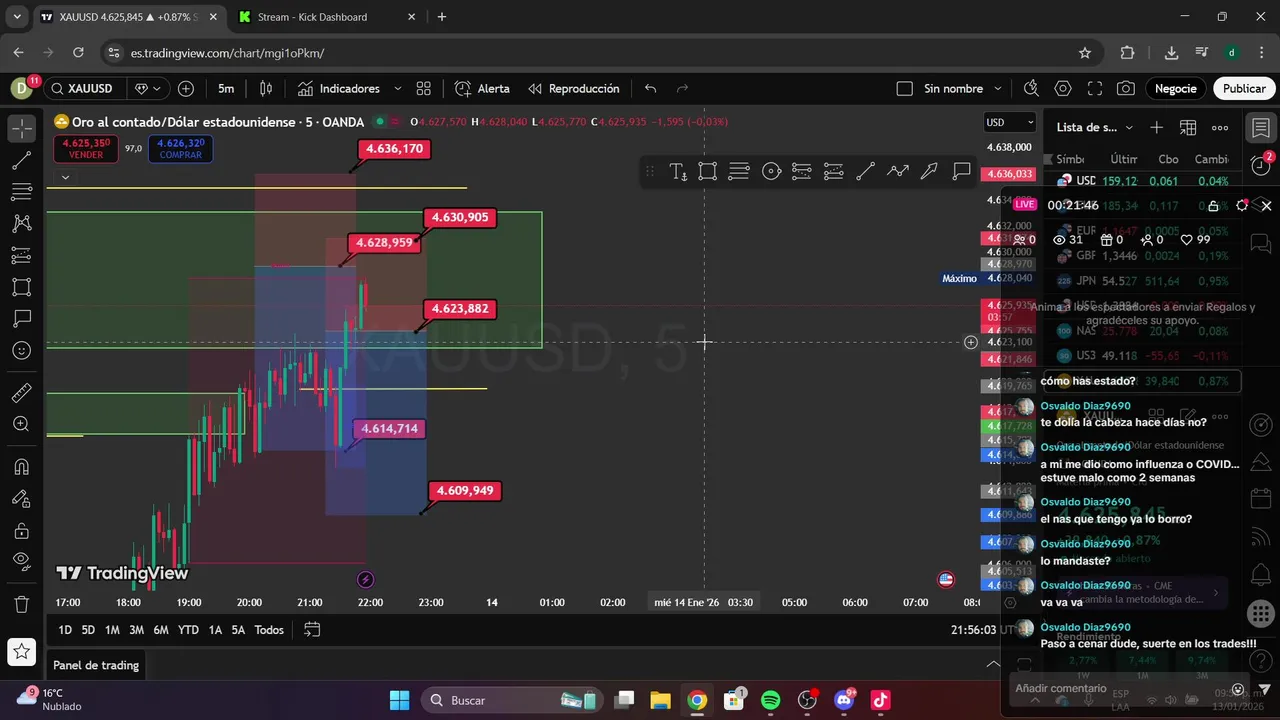The height and width of the screenshot is (720, 1280).
Task: Click the COMPRAR 4.626,32 buy button
Action: coord(181,149)
